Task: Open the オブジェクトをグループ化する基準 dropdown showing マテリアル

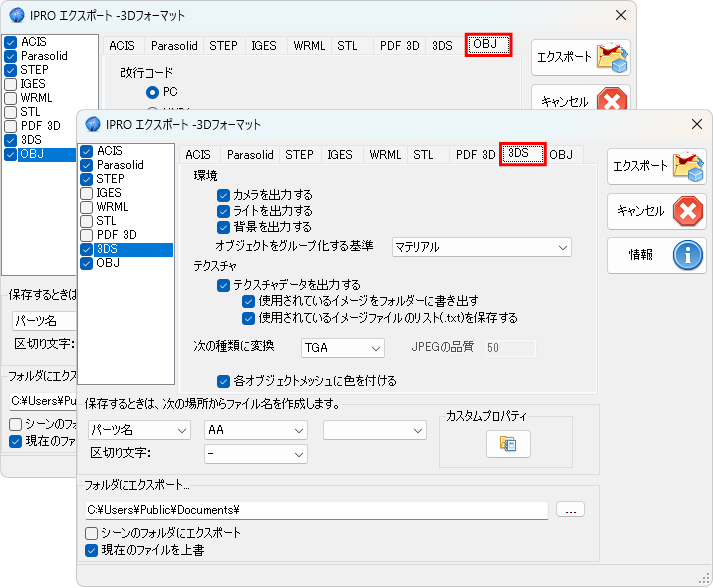Action: 482,247
